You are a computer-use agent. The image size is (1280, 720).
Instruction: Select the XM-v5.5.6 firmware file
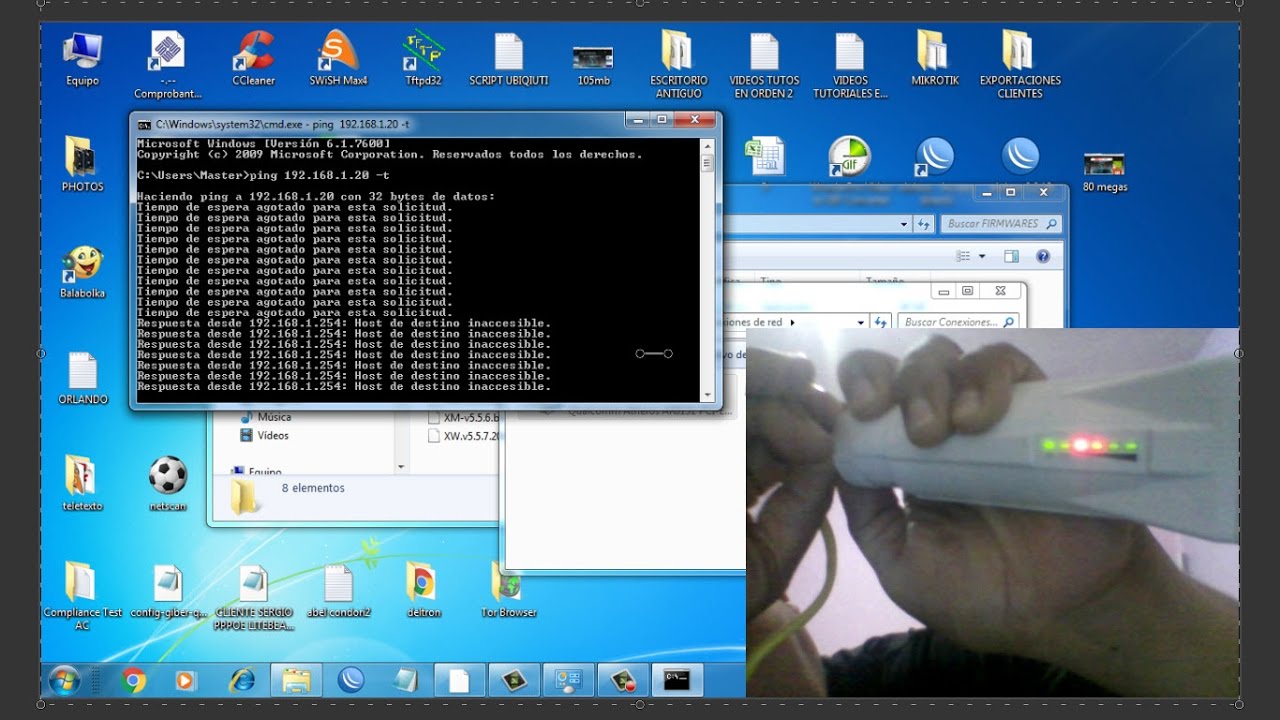tap(463, 418)
